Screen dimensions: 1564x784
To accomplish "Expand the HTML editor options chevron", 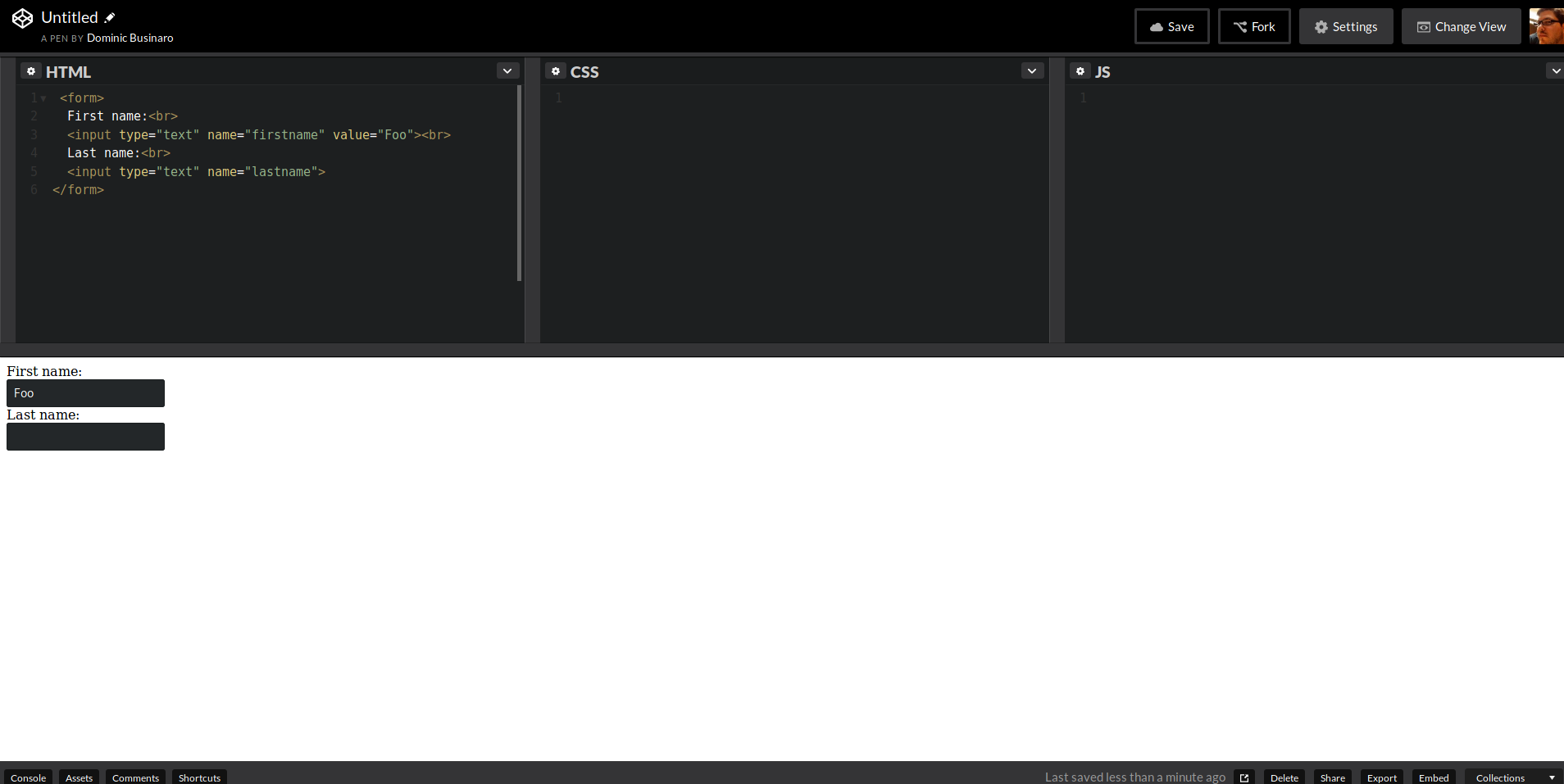I will coord(507,70).
